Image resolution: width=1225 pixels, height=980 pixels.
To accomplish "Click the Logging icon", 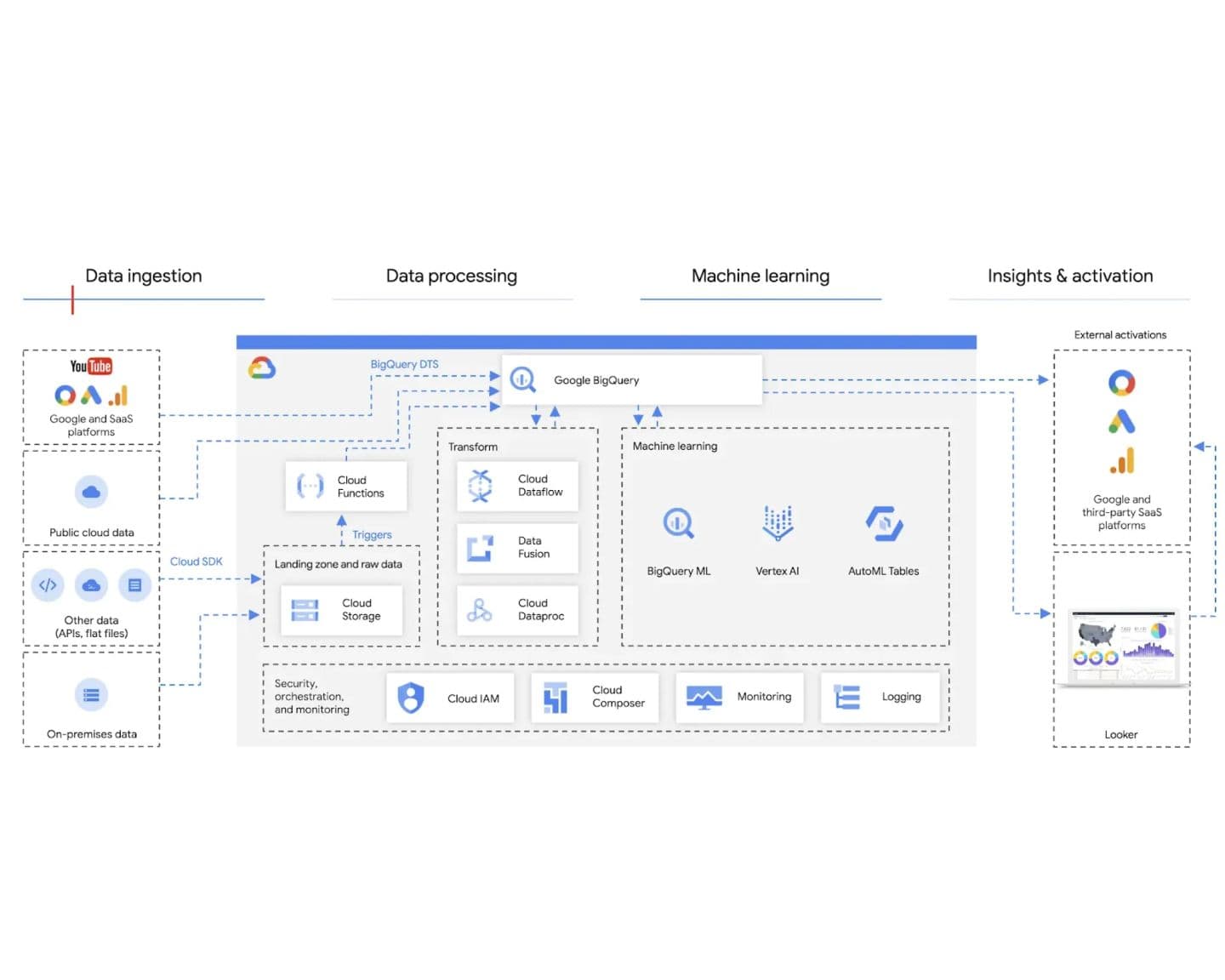I will click(847, 697).
